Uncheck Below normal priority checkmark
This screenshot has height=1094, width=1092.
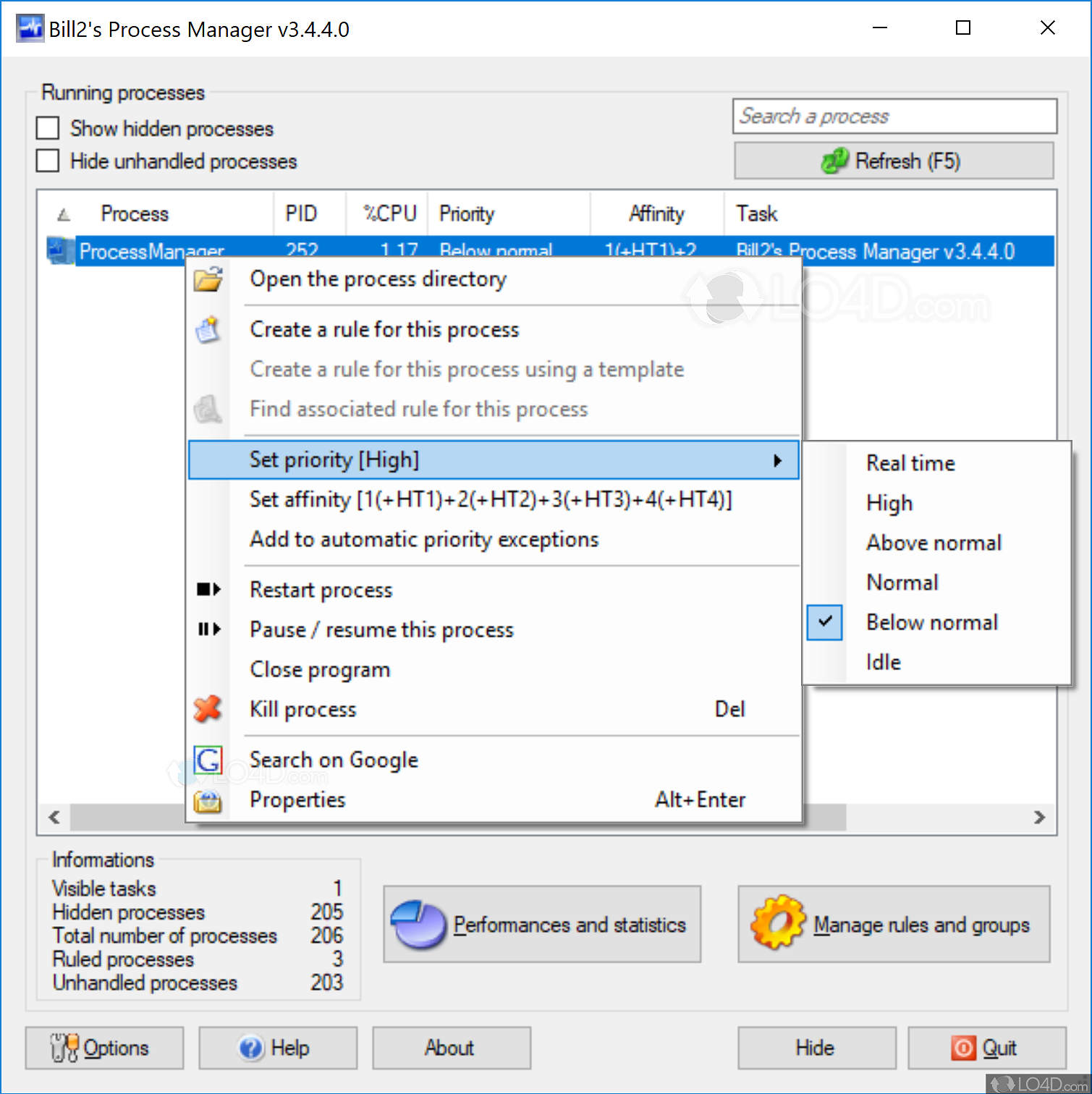(x=824, y=622)
